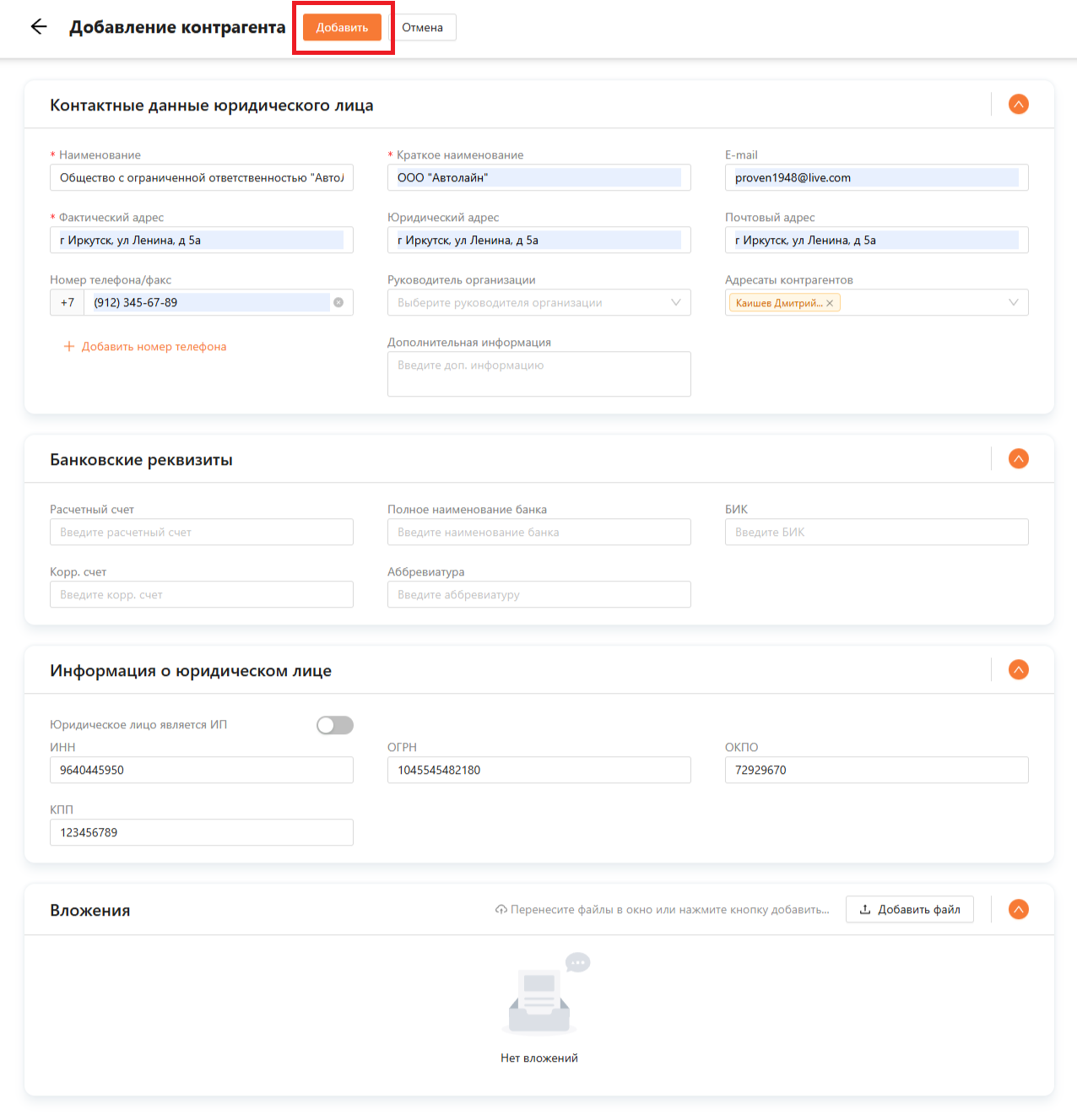Click into the БИК input field

click(x=876, y=533)
